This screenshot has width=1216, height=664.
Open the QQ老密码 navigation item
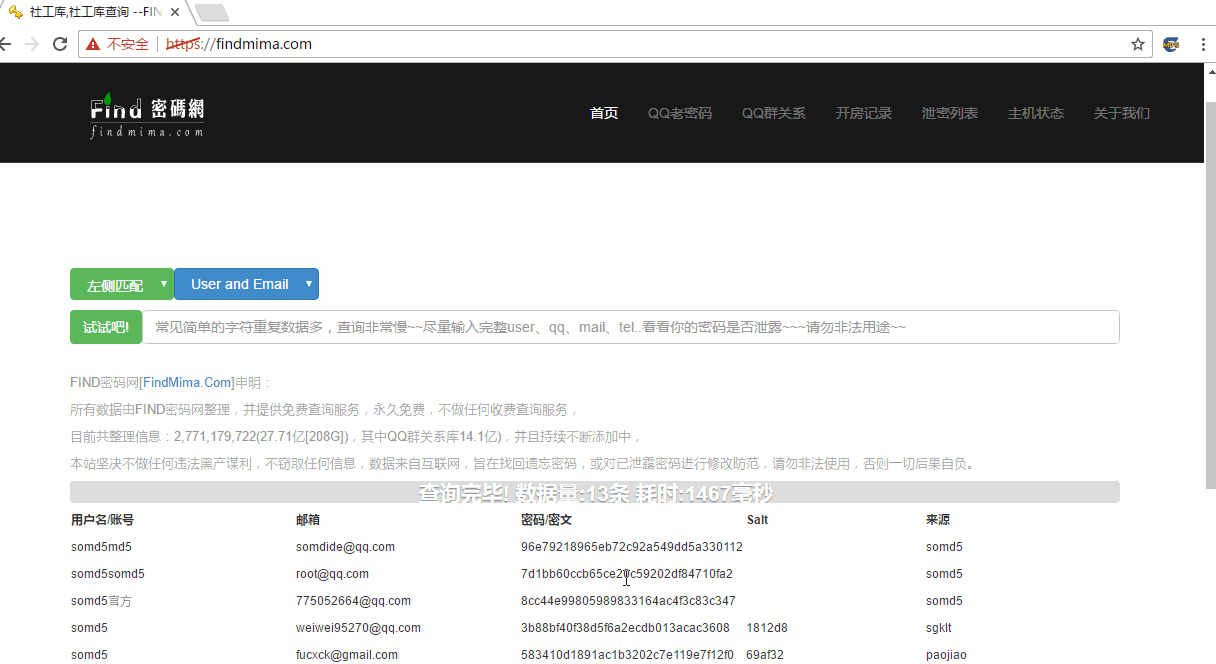point(680,113)
